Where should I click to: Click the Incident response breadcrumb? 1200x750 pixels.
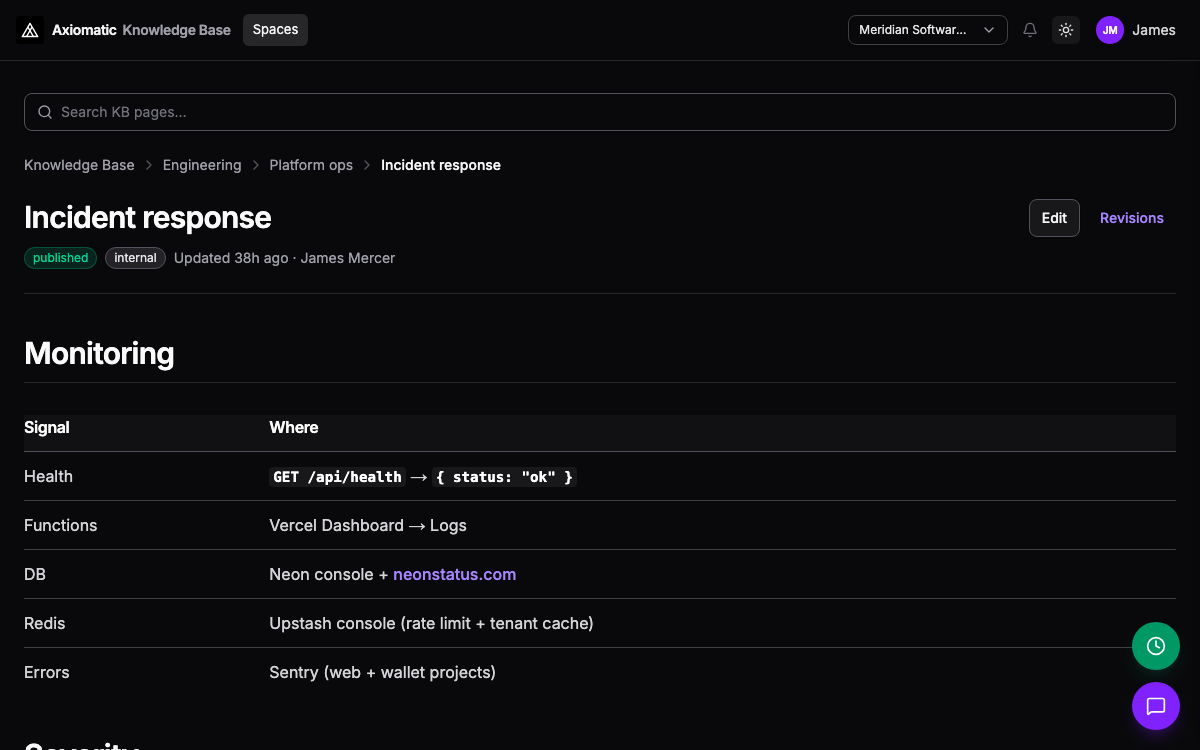click(441, 165)
